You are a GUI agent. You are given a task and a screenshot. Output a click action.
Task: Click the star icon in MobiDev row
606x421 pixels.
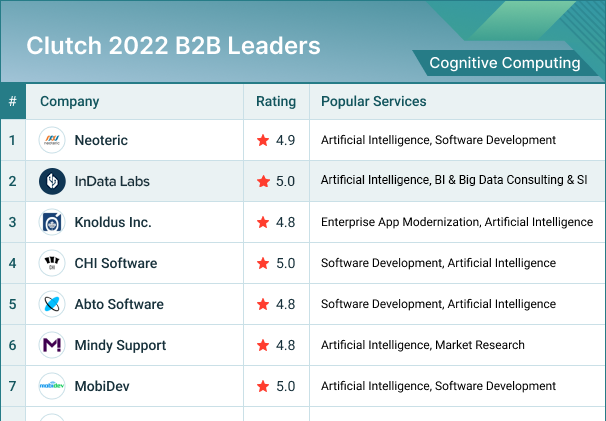[263, 386]
